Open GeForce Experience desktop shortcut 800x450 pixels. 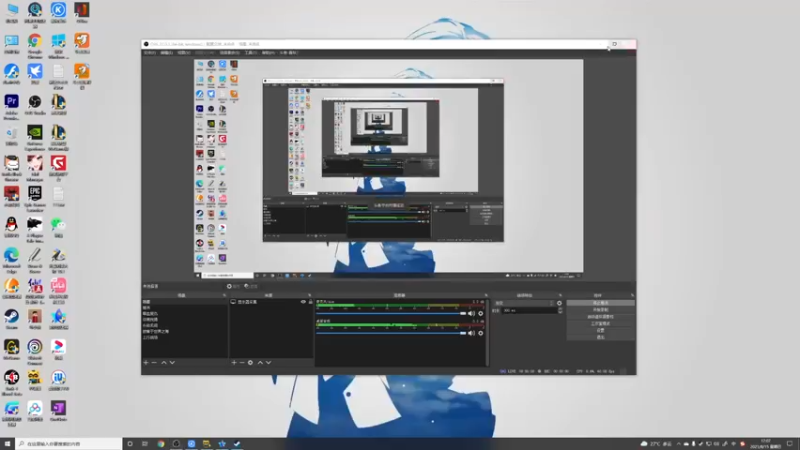[x=35, y=138]
